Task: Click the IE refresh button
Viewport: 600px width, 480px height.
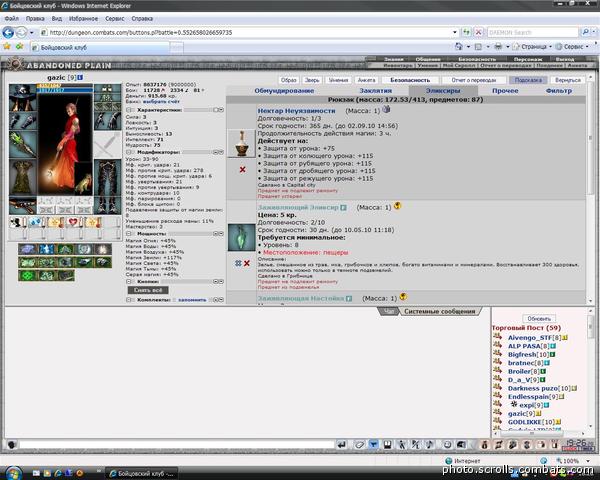Action: (466, 32)
